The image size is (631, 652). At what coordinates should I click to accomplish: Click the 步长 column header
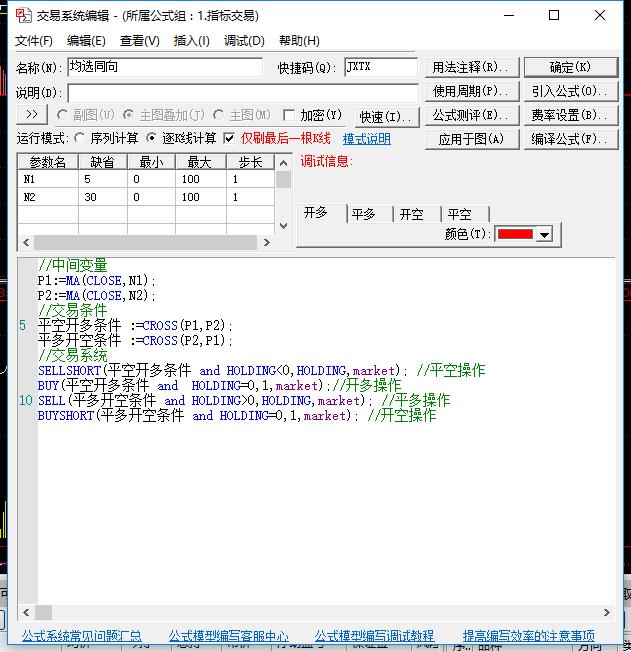point(250,162)
